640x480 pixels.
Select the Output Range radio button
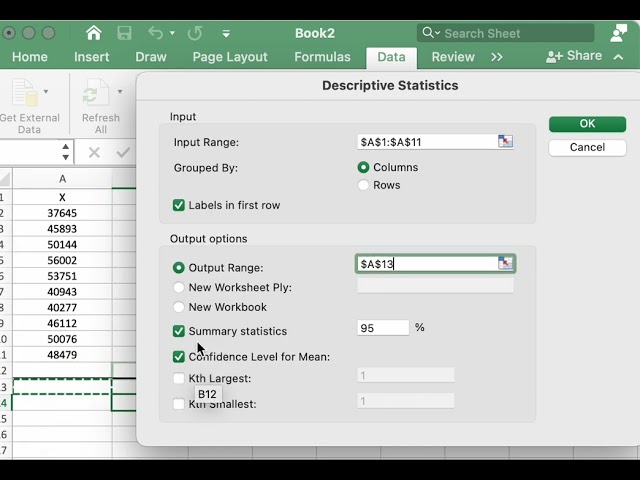178,268
